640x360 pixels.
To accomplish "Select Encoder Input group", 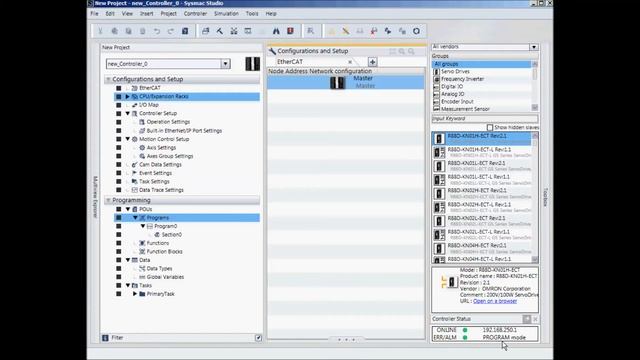I will click(x=457, y=102).
